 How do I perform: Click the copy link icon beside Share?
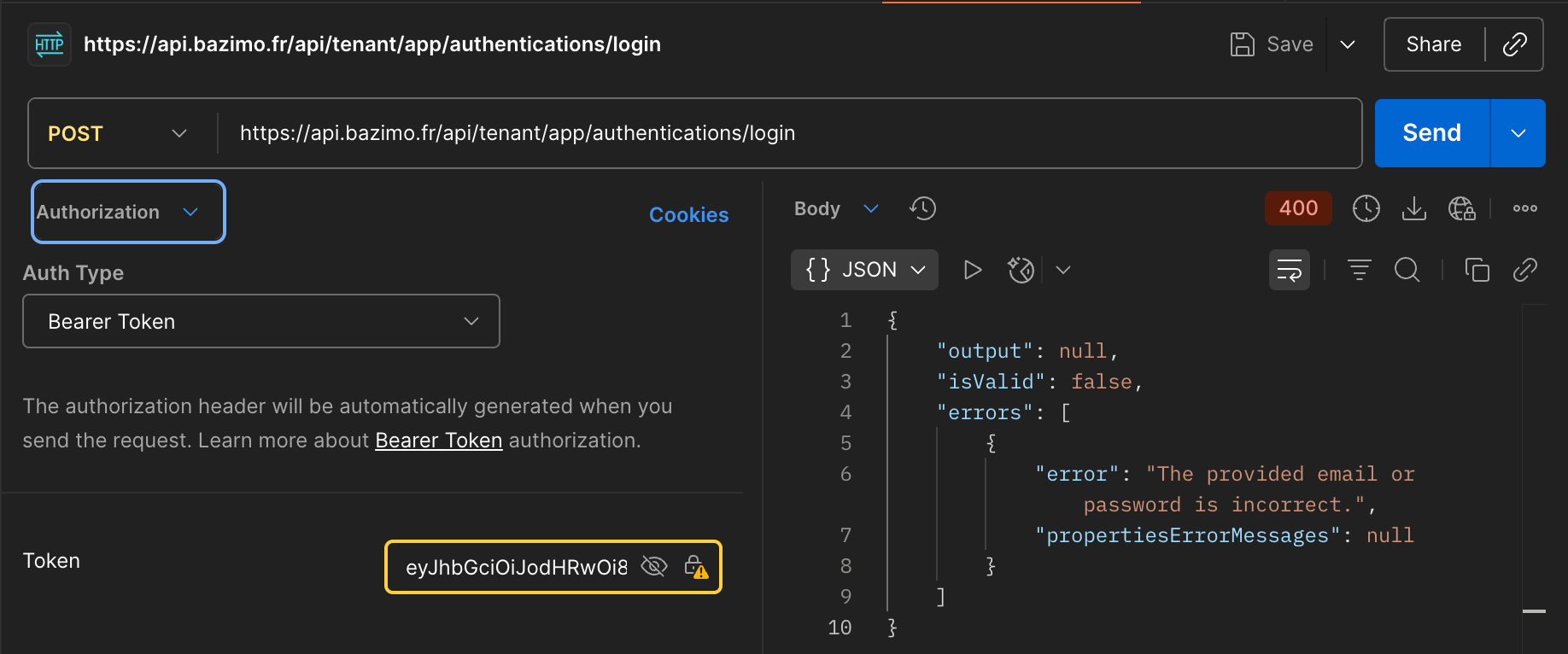coord(1514,44)
